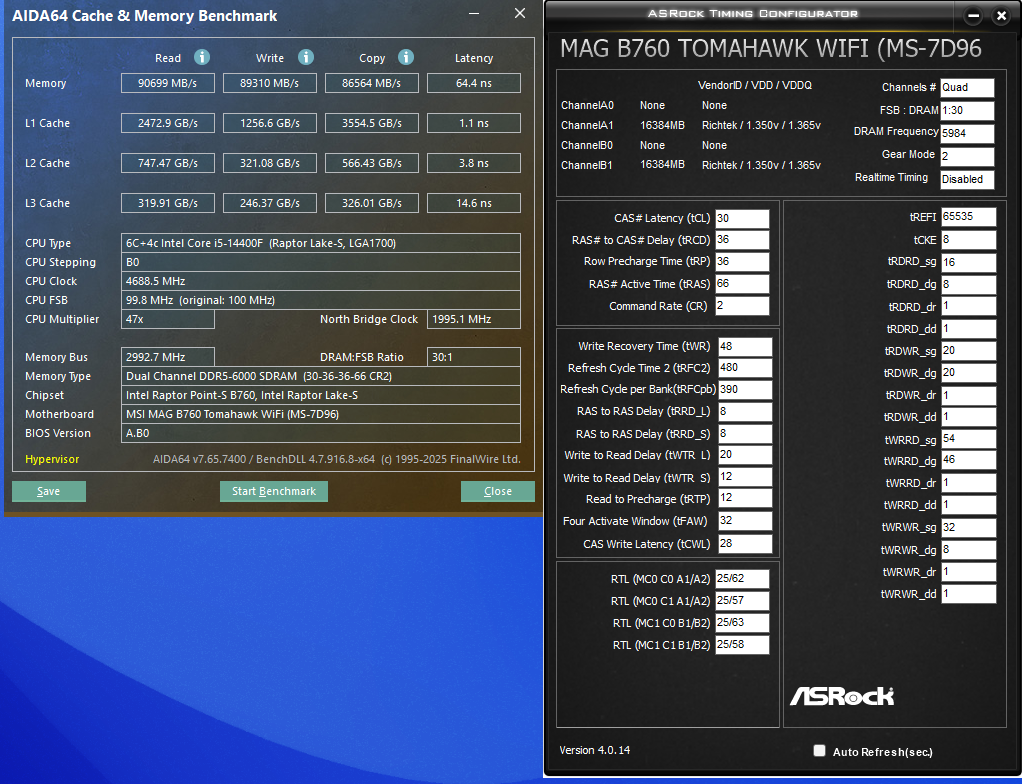Click the Write Recovery Time (tWR) field
Image resolution: width=1022 pixels, height=784 pixels.
coord(745,346)
